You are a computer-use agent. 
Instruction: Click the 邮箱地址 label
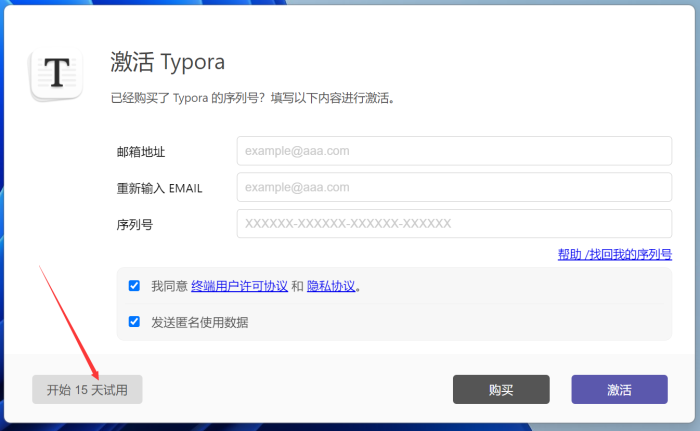coord(141,152)
